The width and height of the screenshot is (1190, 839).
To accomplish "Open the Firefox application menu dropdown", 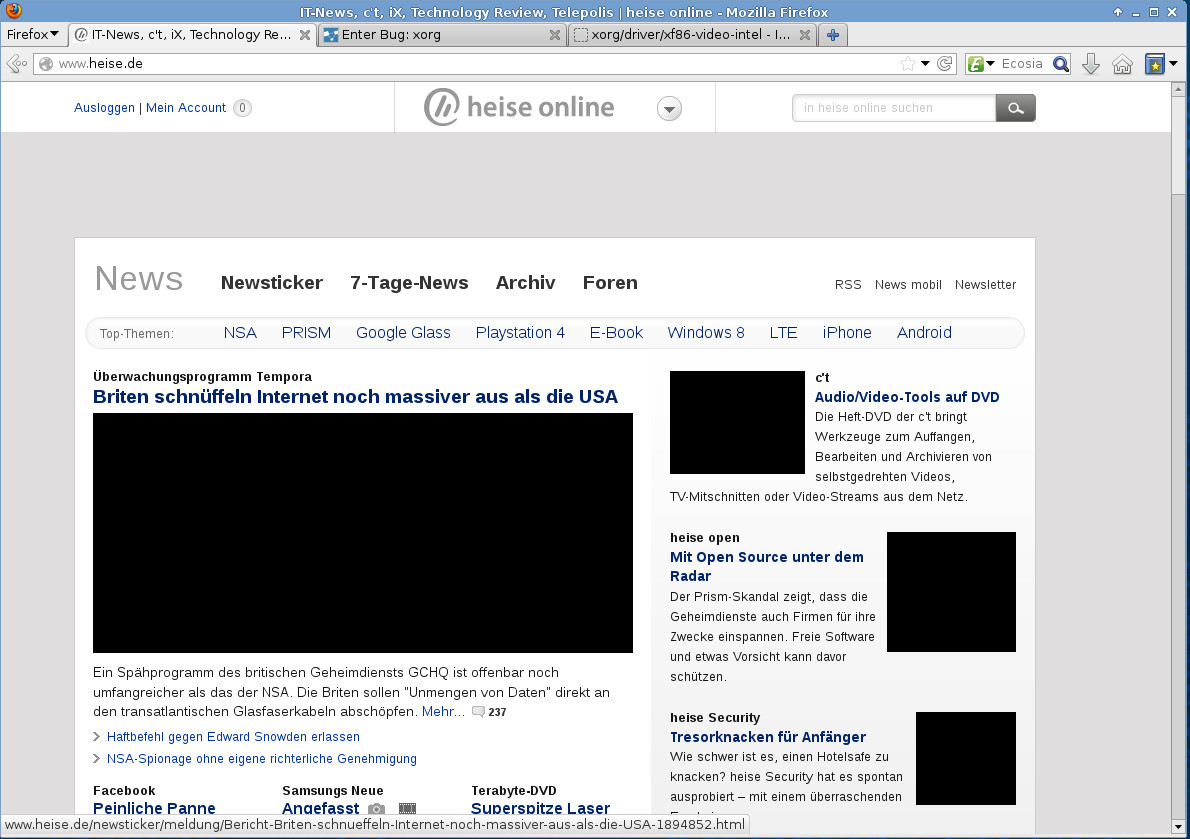I will point(31,35).
